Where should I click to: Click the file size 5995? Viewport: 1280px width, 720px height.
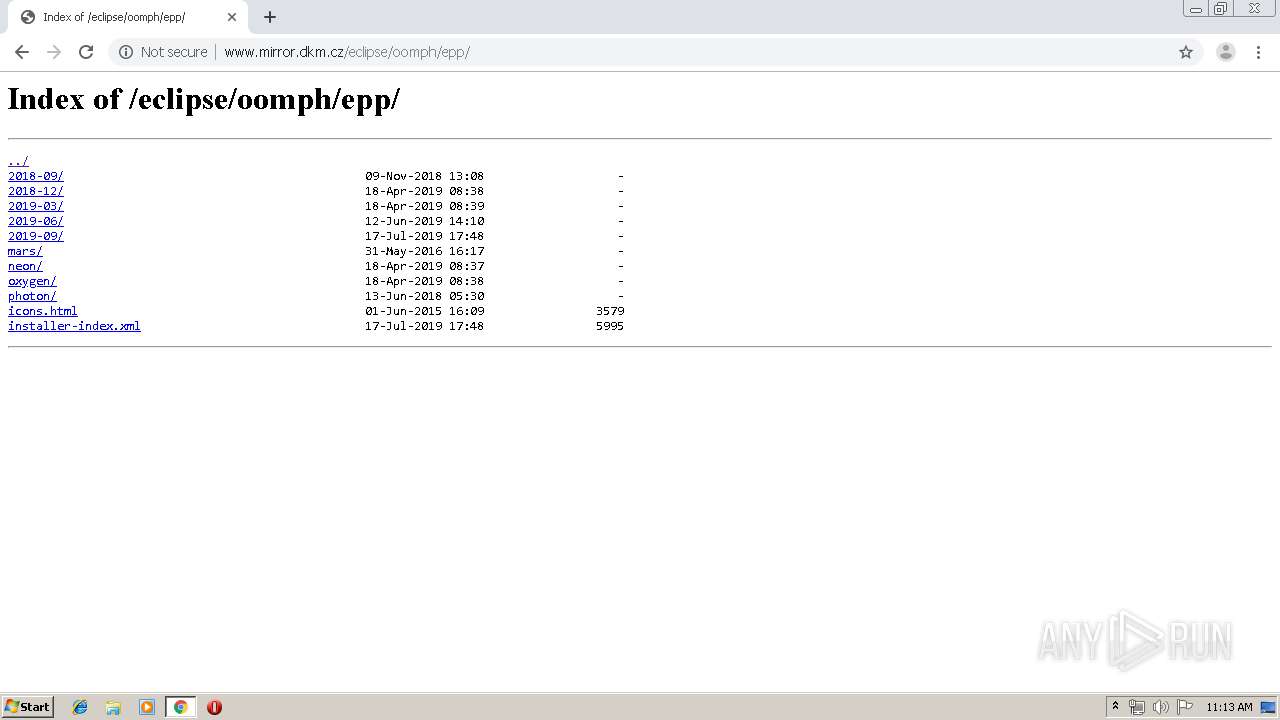[610, 326]
